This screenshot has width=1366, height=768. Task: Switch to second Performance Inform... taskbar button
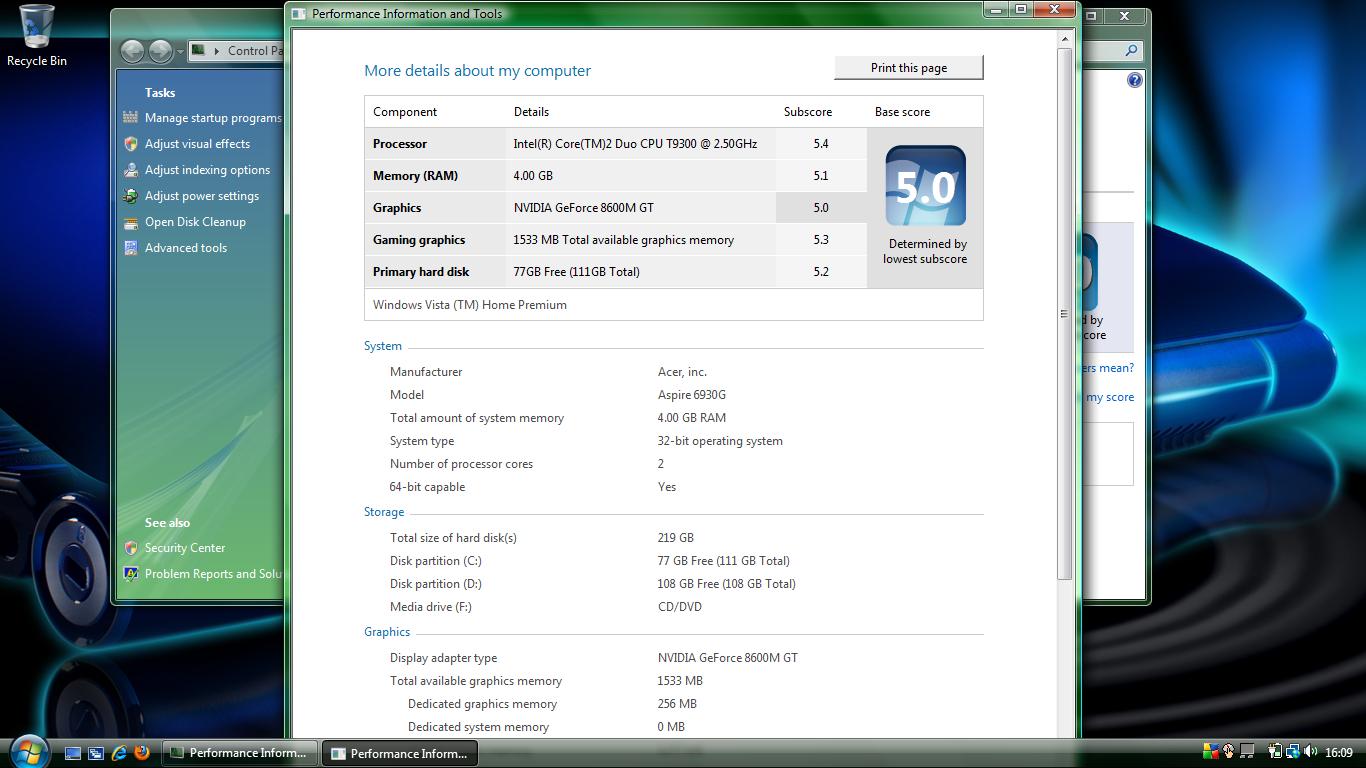coord(401,753)
